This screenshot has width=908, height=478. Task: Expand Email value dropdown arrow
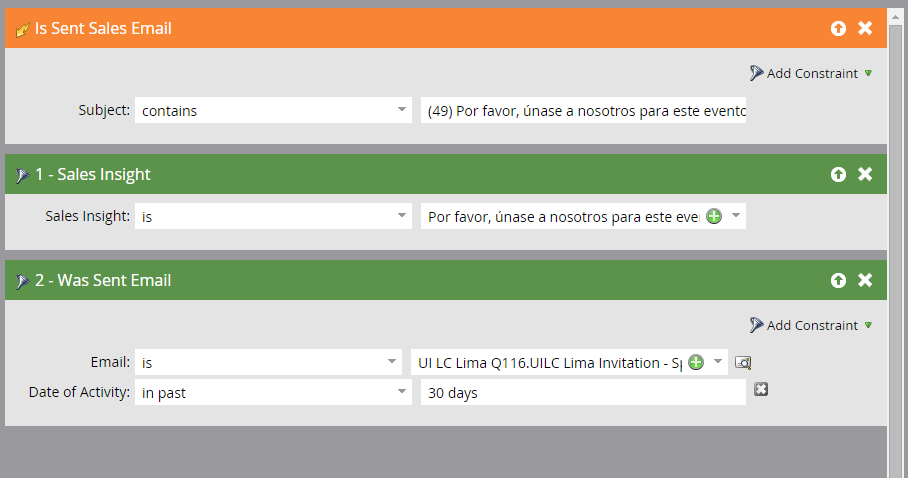click(x=718, y=362)
